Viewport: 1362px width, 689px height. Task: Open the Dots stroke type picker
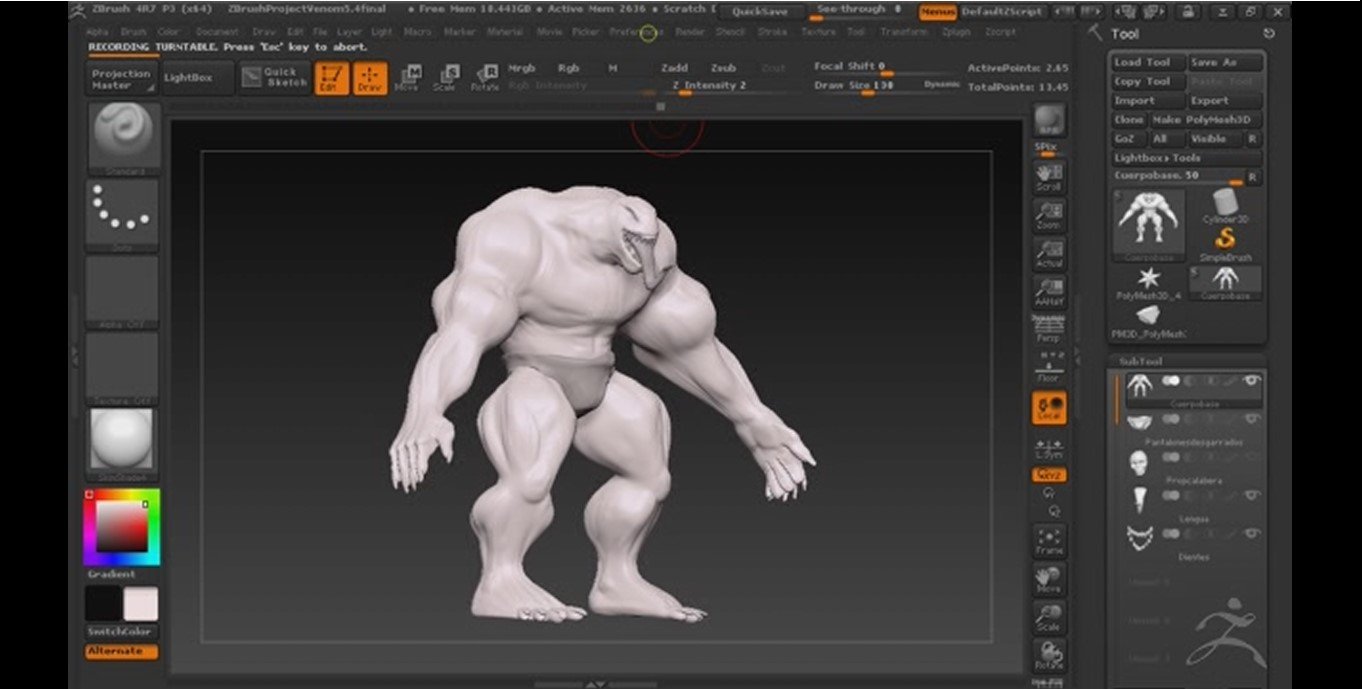pos(122,214)
